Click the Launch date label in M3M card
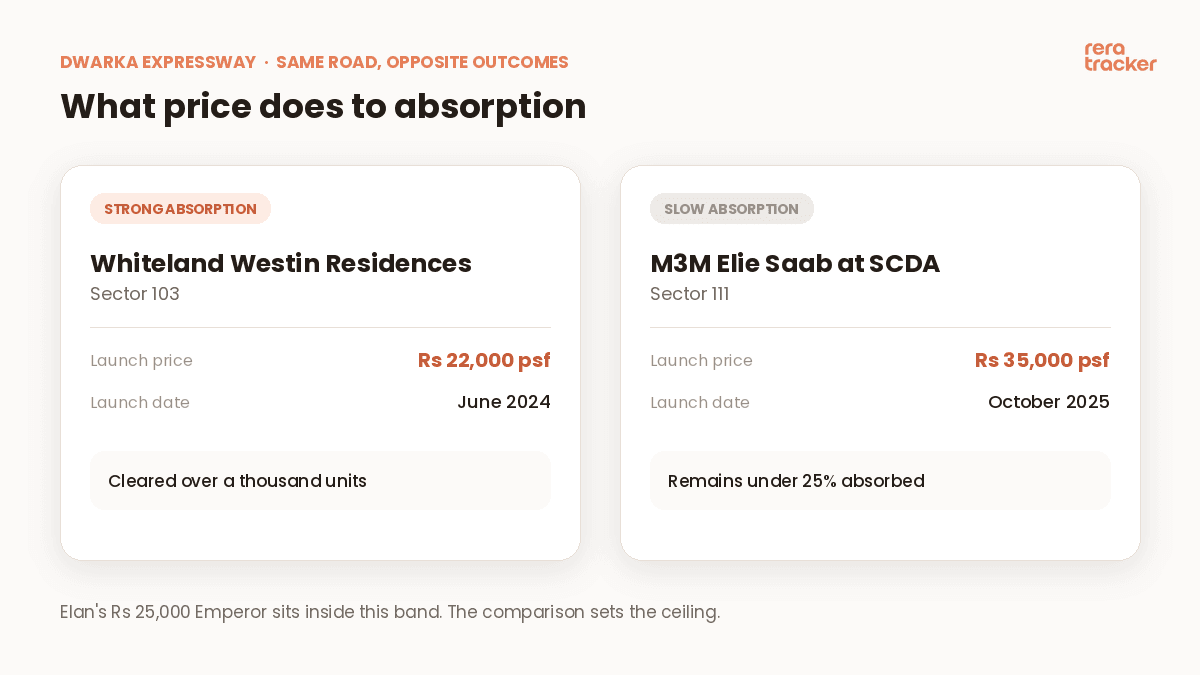 [x=700, y=403]
